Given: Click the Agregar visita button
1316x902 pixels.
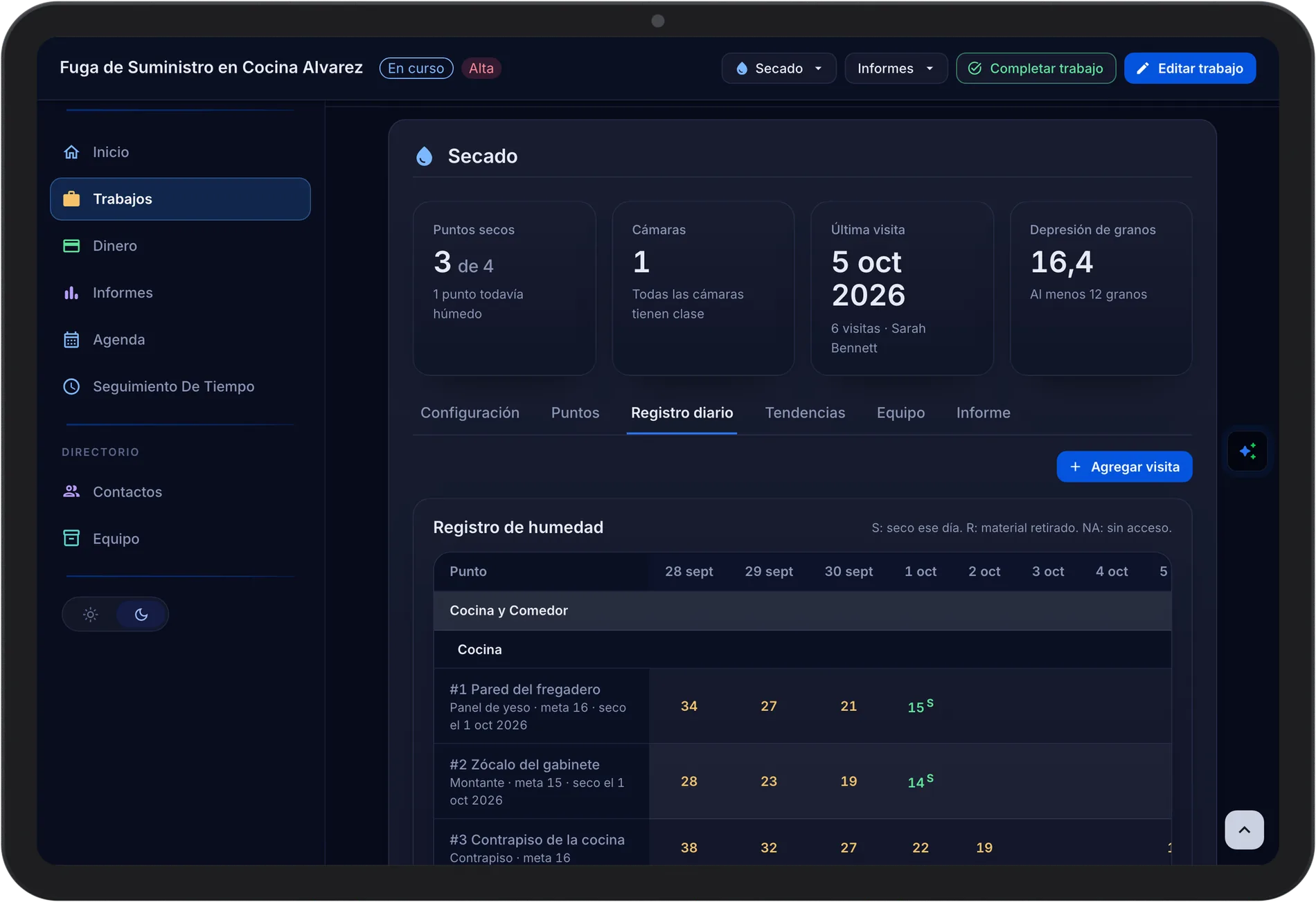Looking at the screenshot, I should pyautogui.click(x=1124, y=467).
